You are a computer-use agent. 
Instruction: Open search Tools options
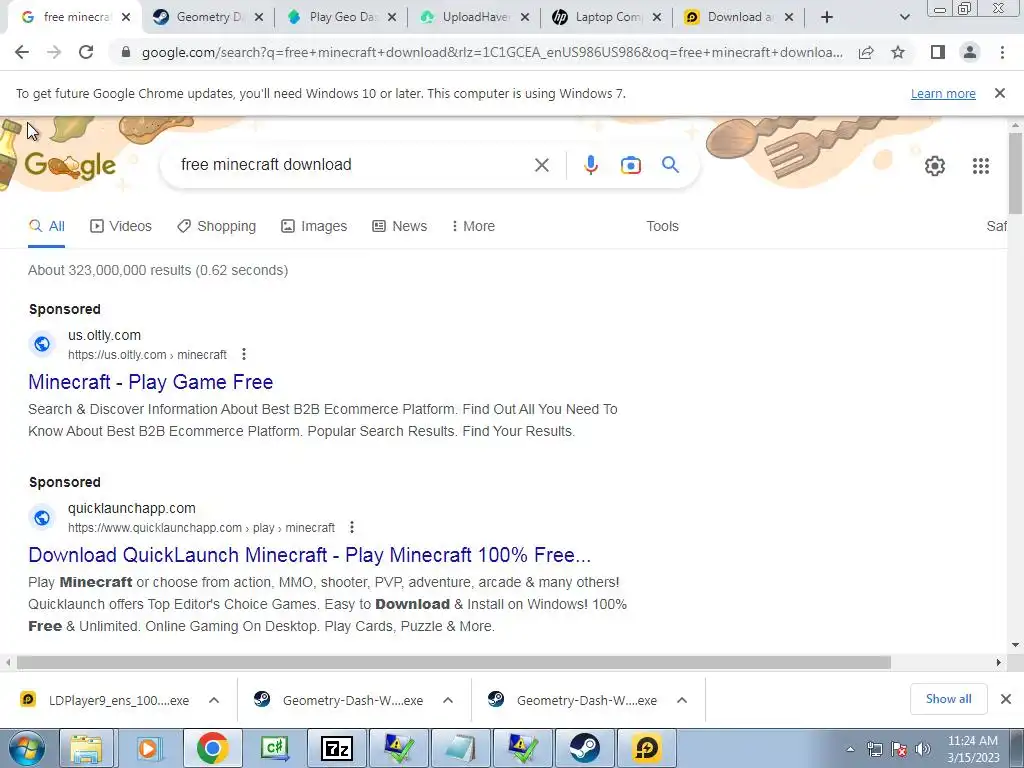coord(662,226)
